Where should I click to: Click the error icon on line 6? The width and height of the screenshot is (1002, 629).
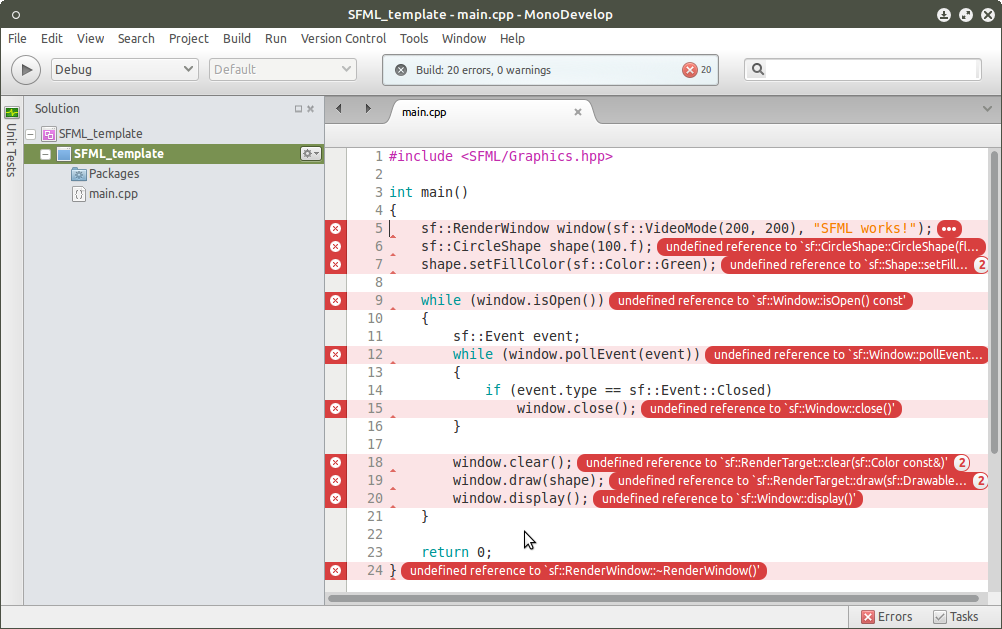[x=335, y=247]
